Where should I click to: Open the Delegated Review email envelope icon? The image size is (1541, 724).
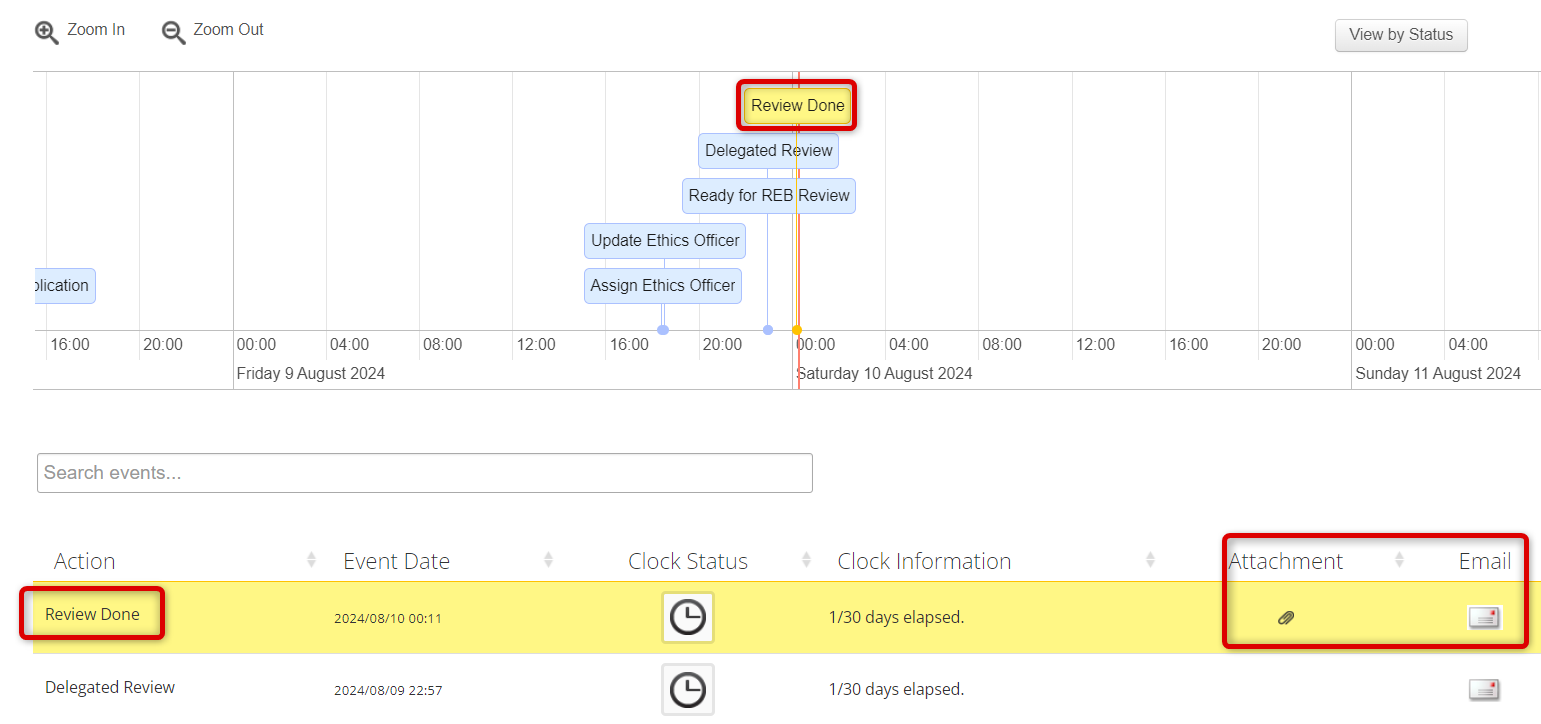pyautogui.click(x=1484, y=689)
